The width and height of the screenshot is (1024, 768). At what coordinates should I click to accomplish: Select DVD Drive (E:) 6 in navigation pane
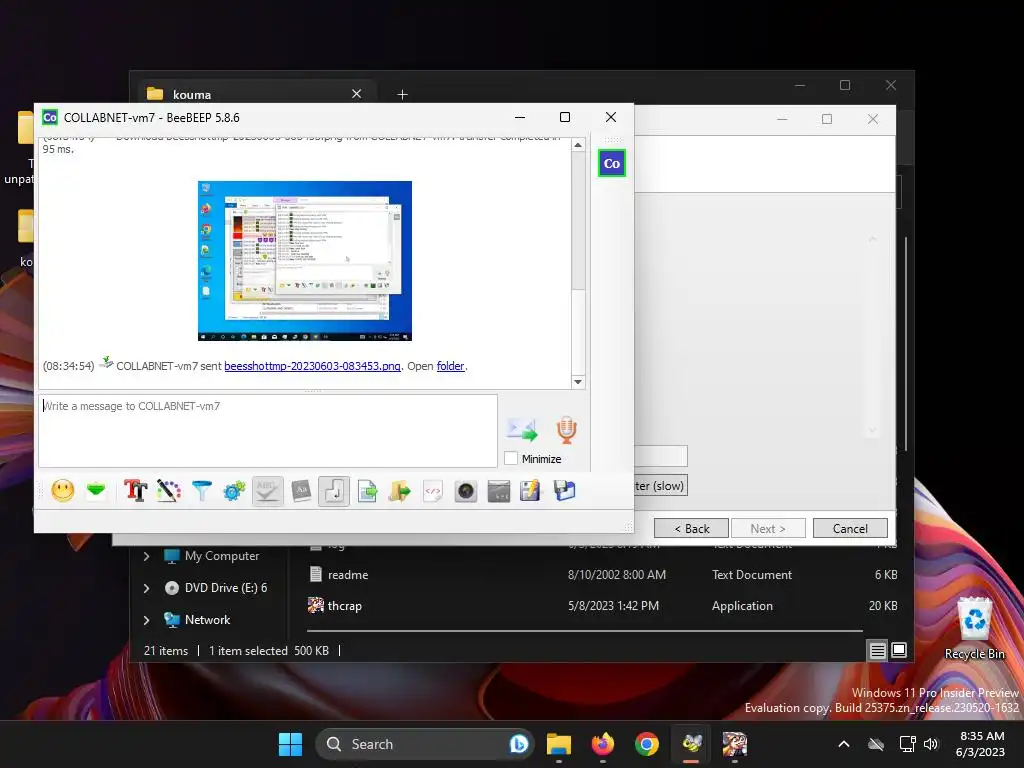pyautogui.click(x=226, y=588)
